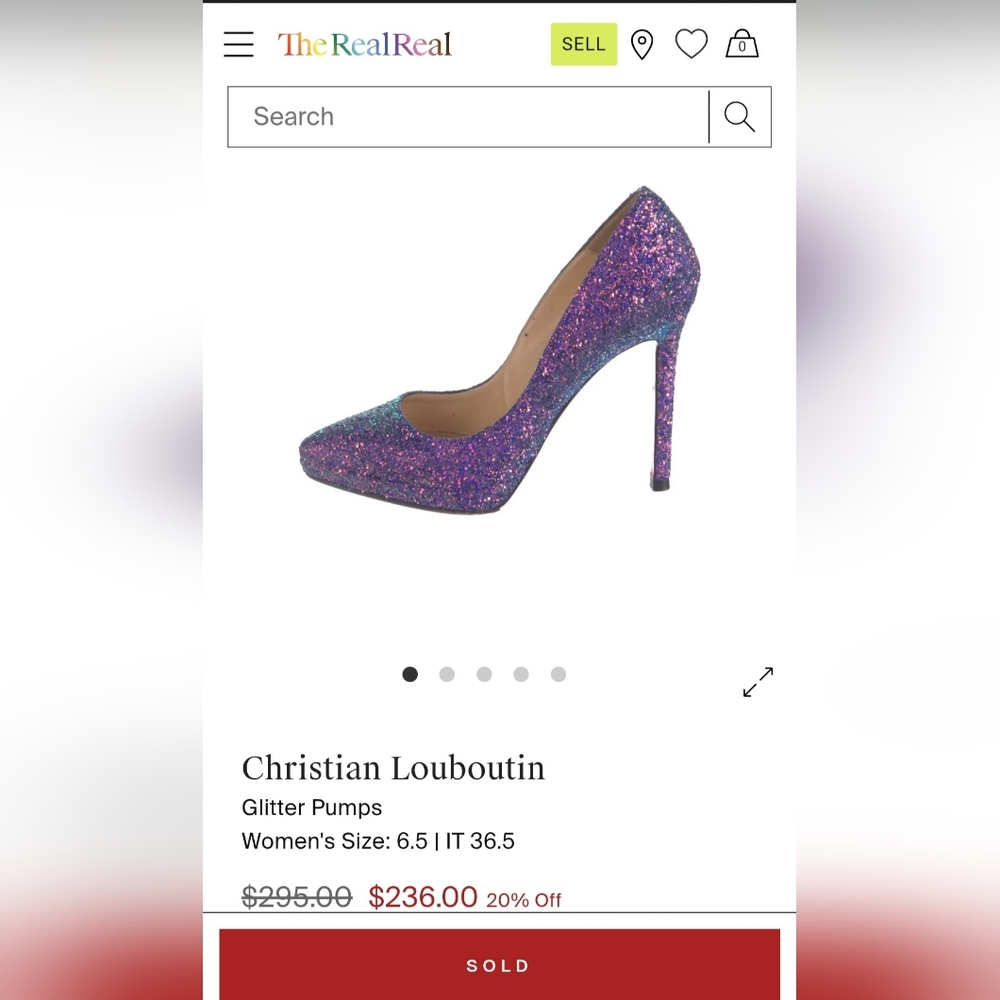1000x1000 pixels.
Task: Open the location finder icon
Action: [641, 44]
